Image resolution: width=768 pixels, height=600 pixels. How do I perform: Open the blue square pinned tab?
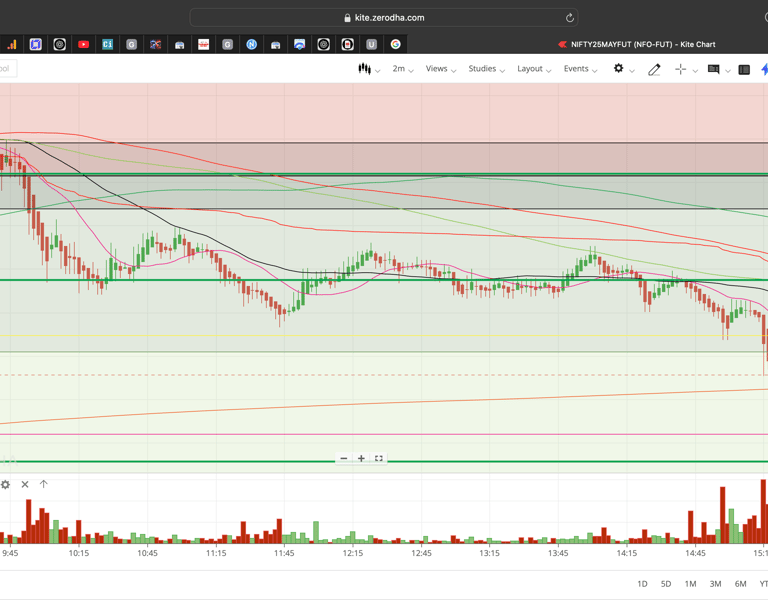(x=35, y=45)
